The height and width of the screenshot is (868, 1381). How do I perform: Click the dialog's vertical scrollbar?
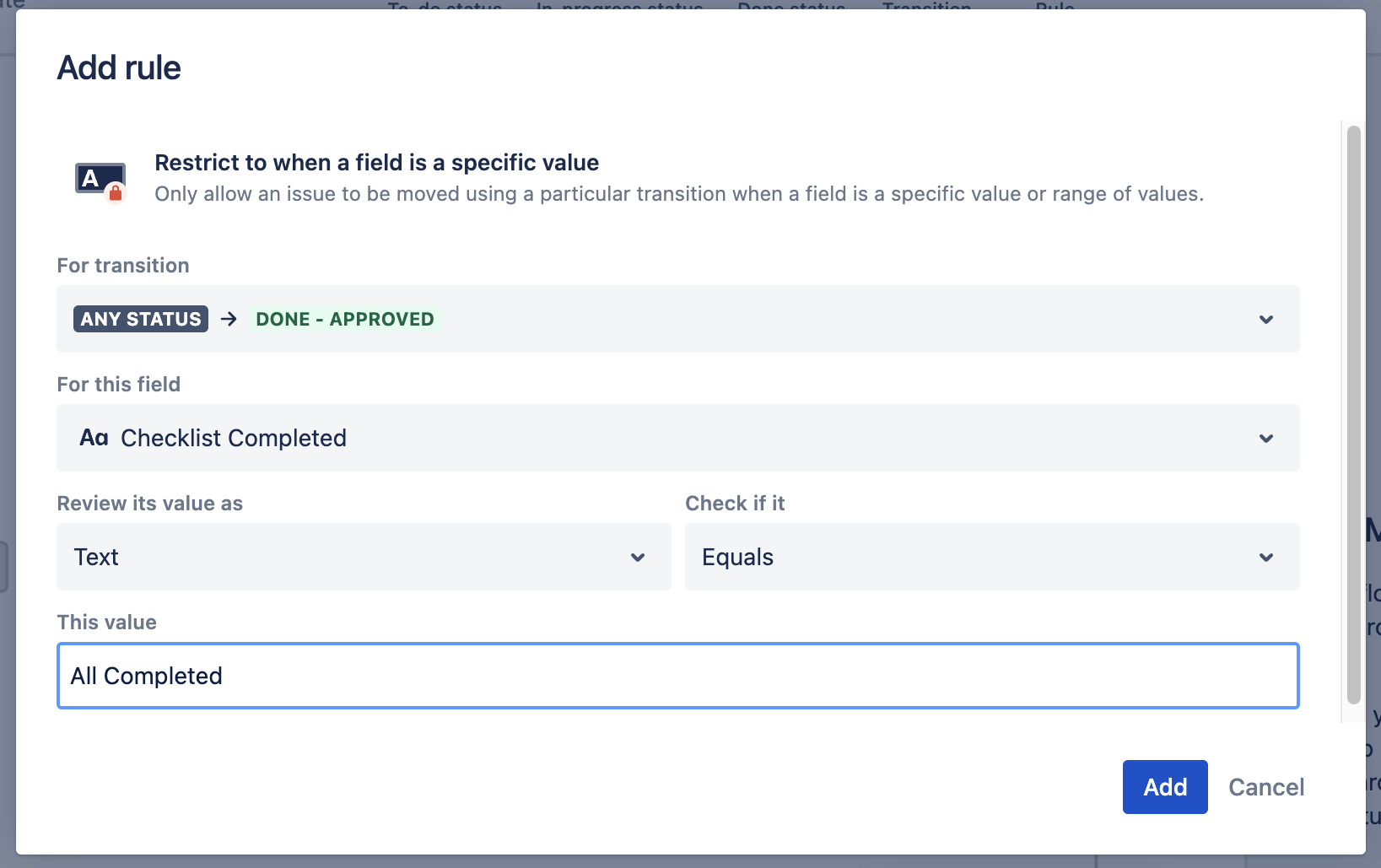tap(1353, 413)
